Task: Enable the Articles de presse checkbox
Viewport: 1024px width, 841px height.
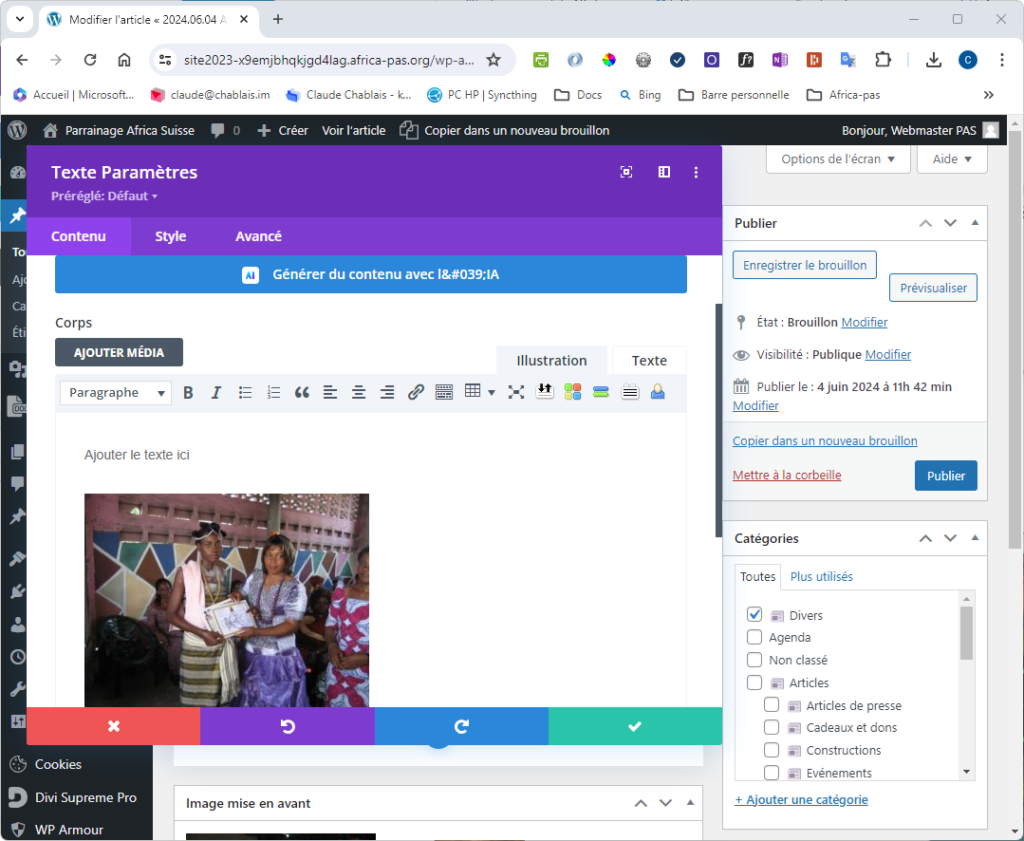Action: (772, 705)
